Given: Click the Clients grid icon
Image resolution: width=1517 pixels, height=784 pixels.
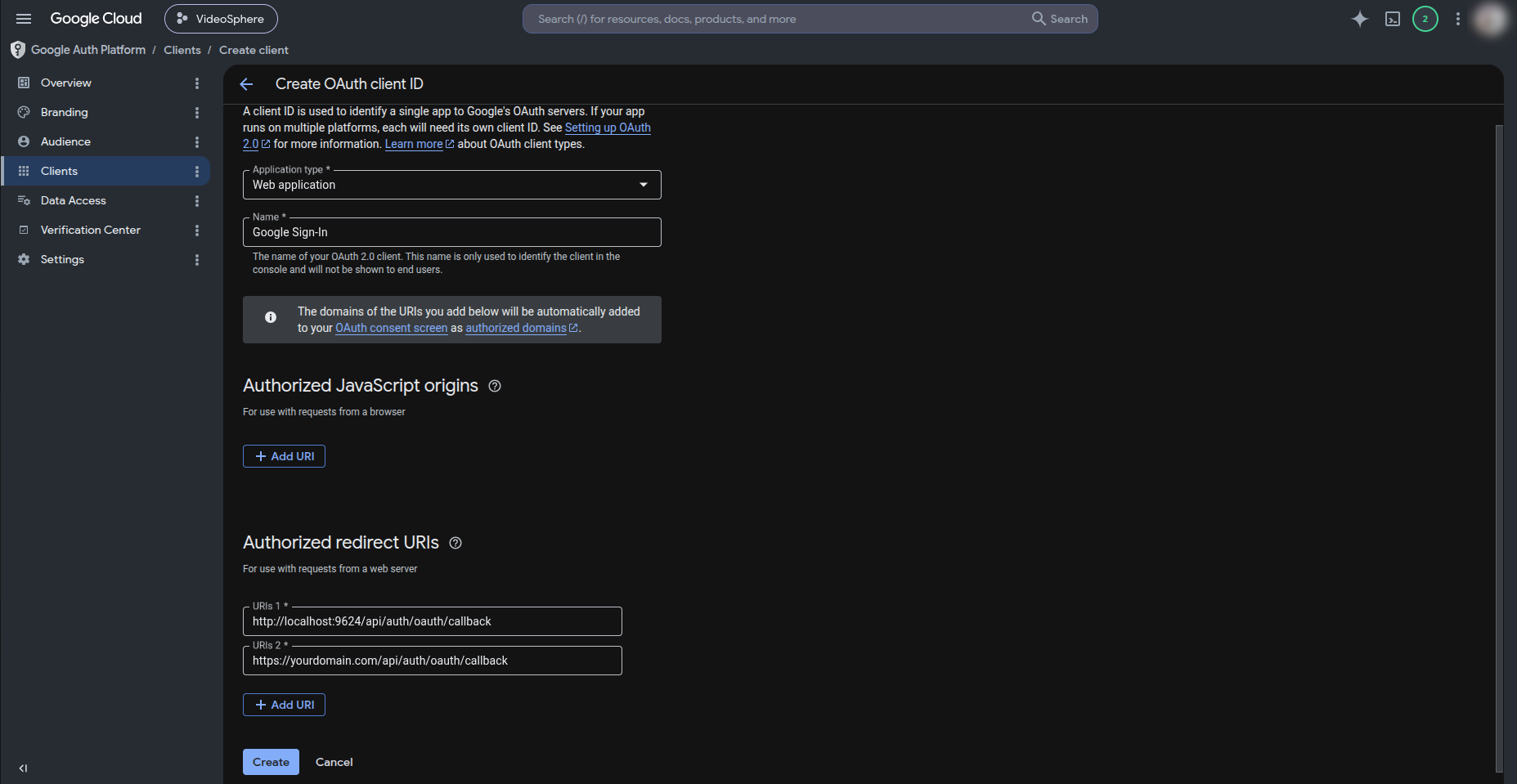Looking at the screenshot, I should (24, 171).
